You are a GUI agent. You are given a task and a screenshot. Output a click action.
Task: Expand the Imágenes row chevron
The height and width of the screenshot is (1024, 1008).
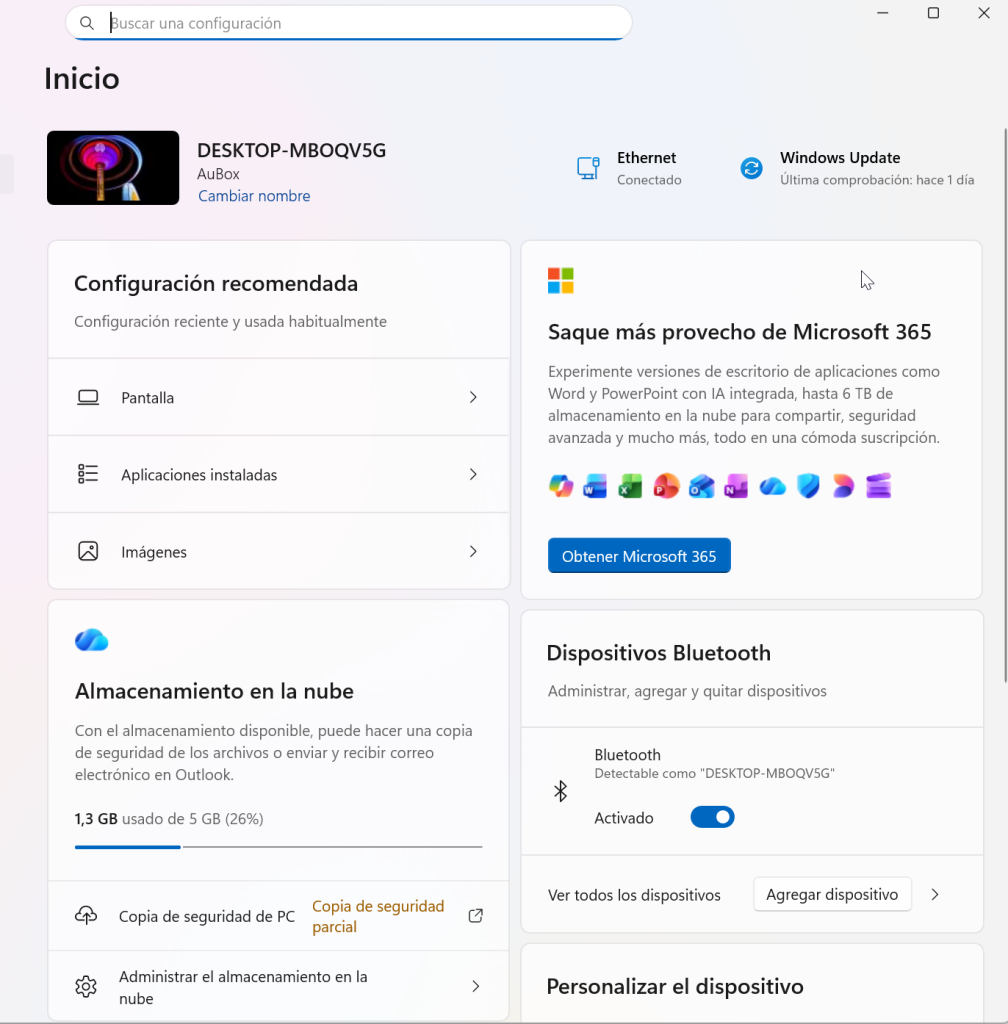[x=473, y=551]
